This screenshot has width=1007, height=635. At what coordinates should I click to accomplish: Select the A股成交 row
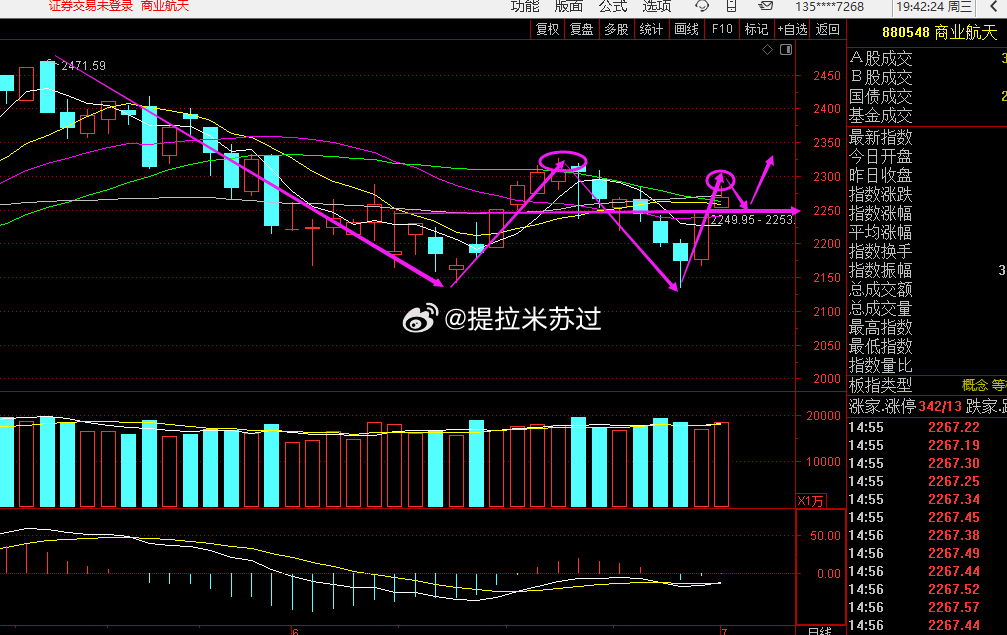click(x=927, y=58)
